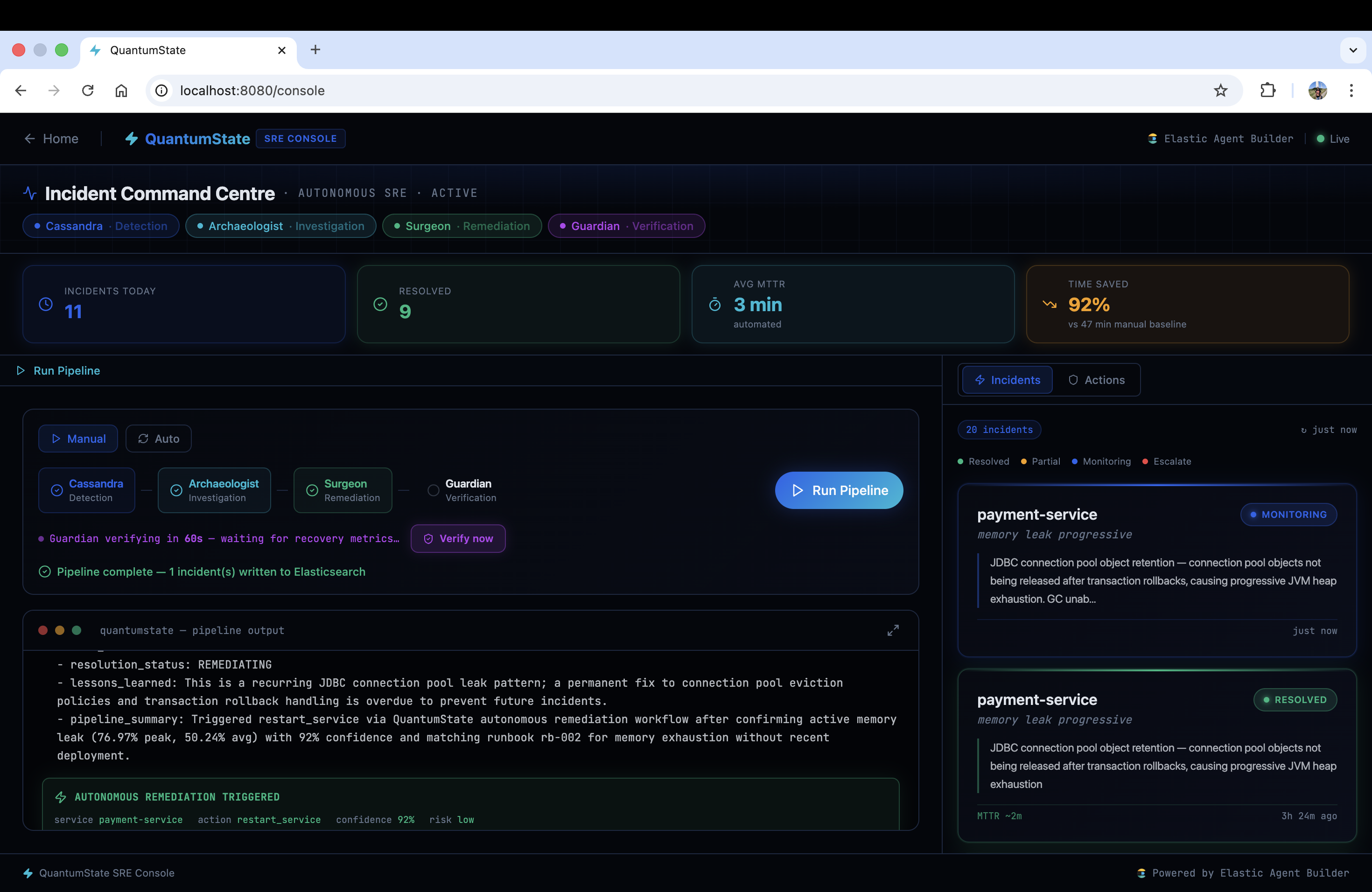
Task: Expand the Monitoring payment-service incident card
Action: click(x=1156, y=571)
